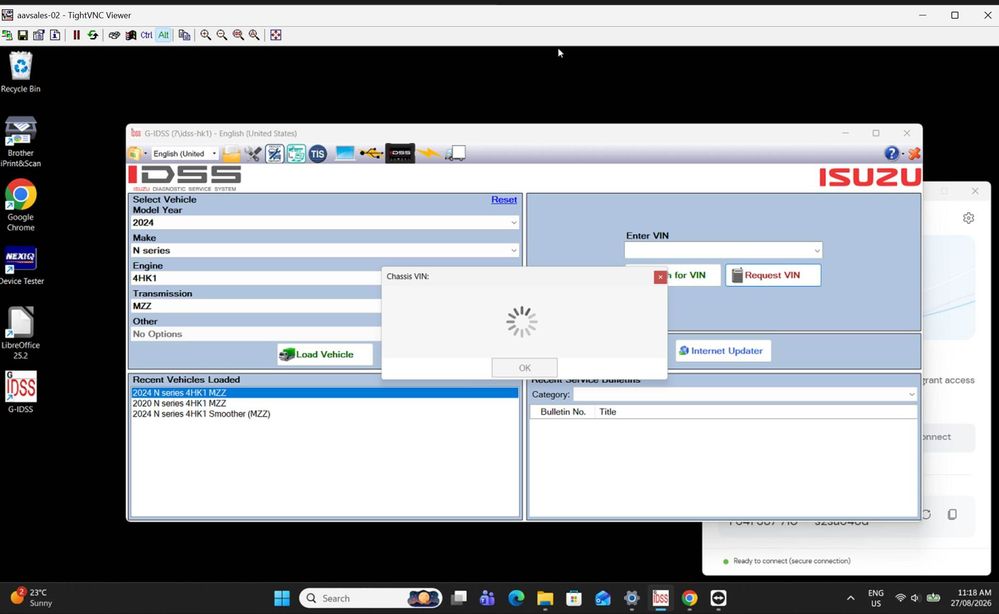Click the TightVNC save session icon
Image resolution: width=999 pixels, height=614 pixels.
coord(23,35)
